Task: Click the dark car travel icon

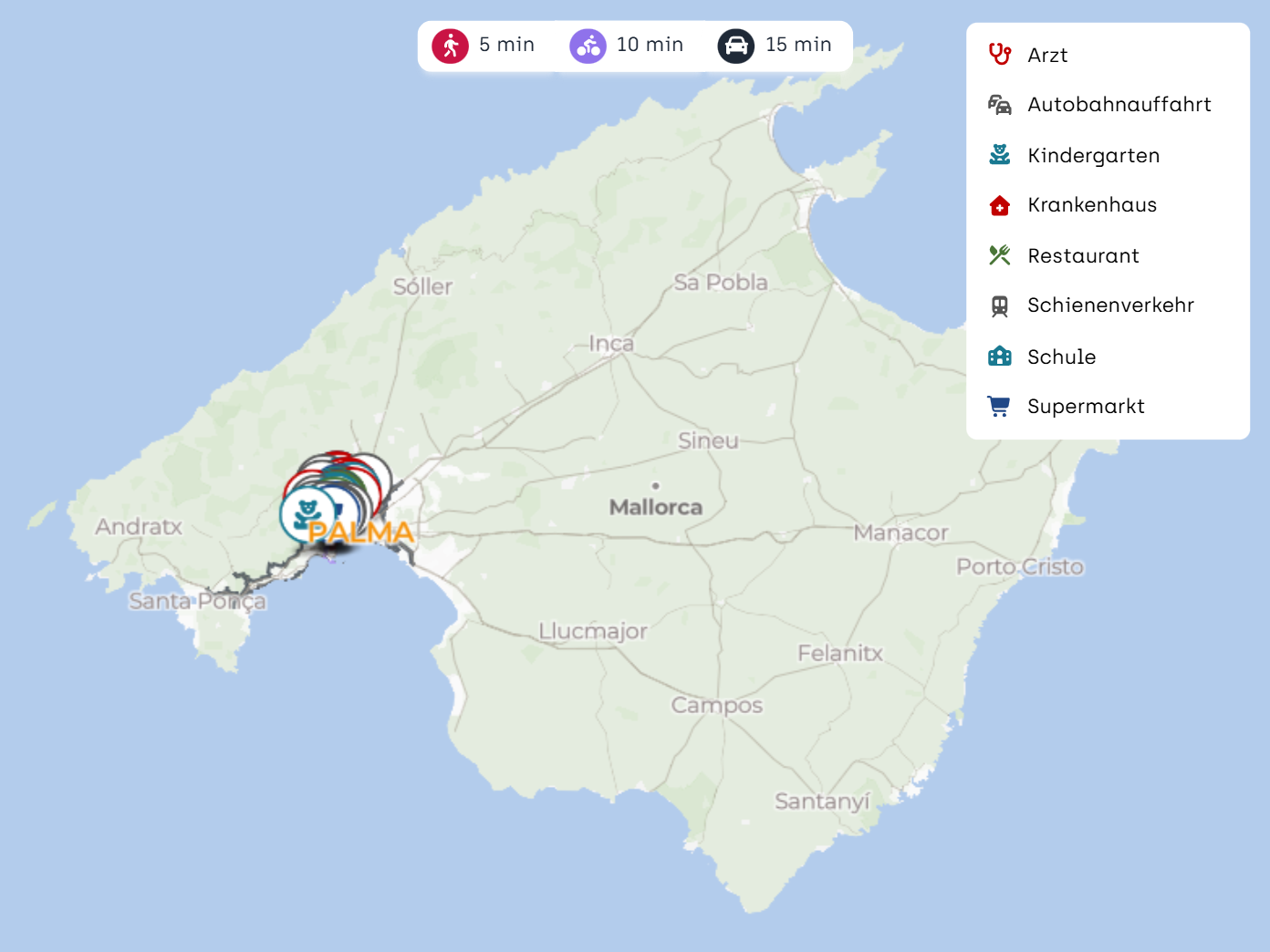Action: (735, 46)
